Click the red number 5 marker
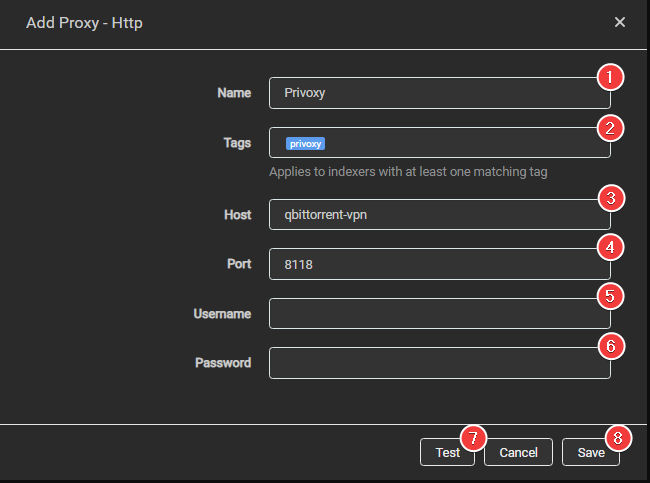 click(x=610, y=296)
